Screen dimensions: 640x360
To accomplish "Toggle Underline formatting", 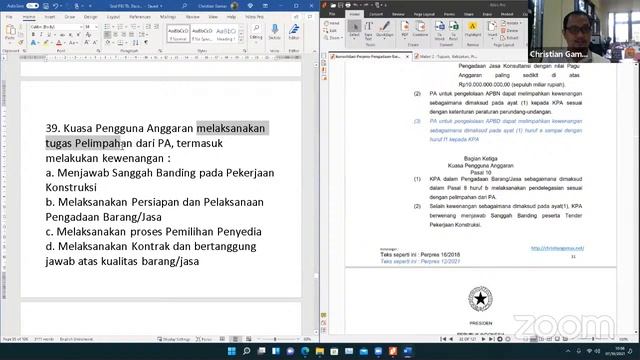I will point(49,35).
